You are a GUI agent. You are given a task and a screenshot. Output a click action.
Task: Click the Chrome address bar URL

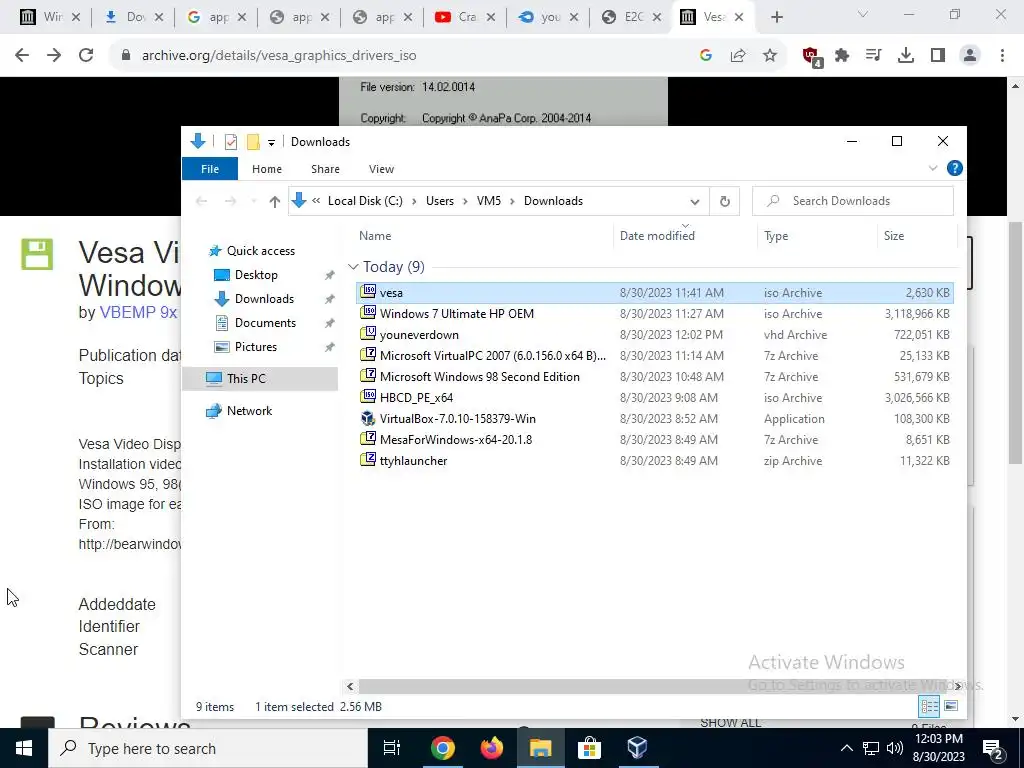coord(279,56)
